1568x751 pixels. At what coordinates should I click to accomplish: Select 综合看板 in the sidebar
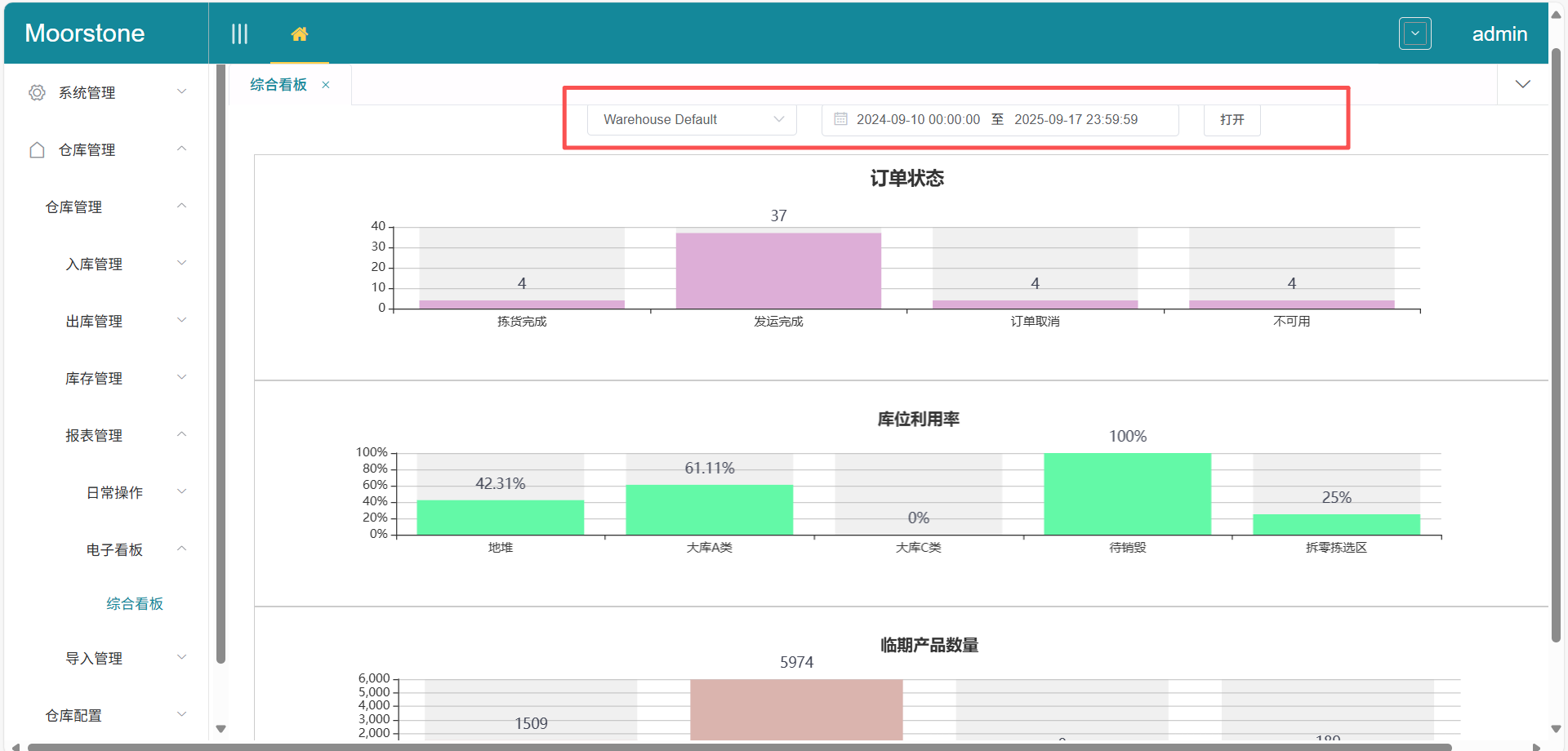pyautogui.click(x=135, y=604)
